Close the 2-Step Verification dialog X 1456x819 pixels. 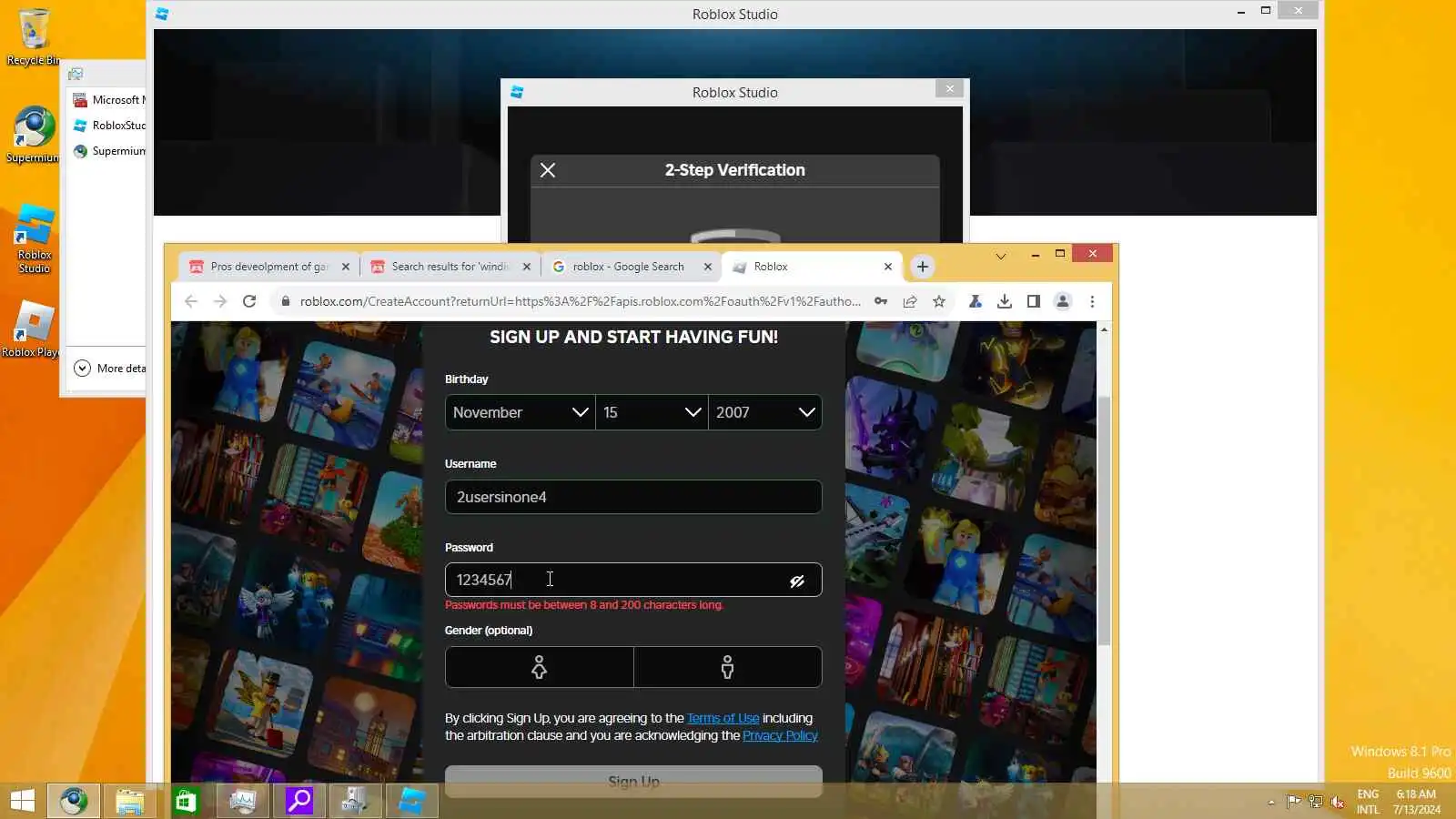(548, 170)
